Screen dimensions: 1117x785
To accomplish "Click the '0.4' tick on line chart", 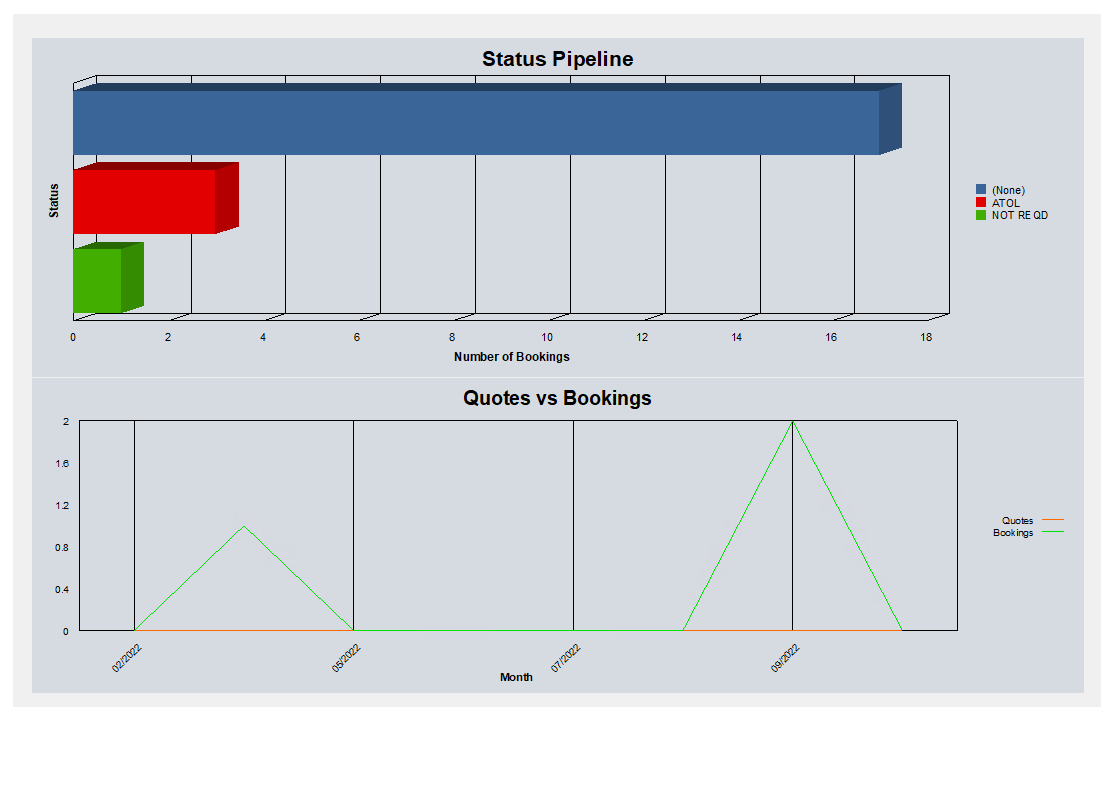I will click(x=62, y=590).
